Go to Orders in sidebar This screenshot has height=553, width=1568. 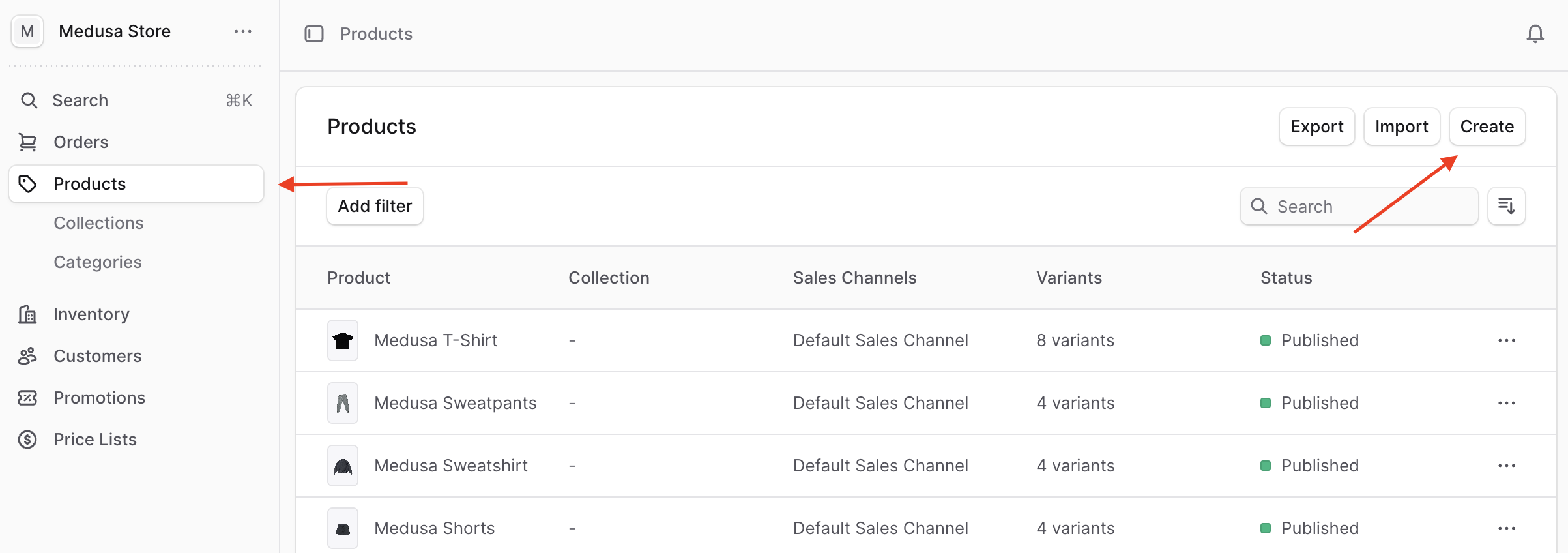(136, 142)
